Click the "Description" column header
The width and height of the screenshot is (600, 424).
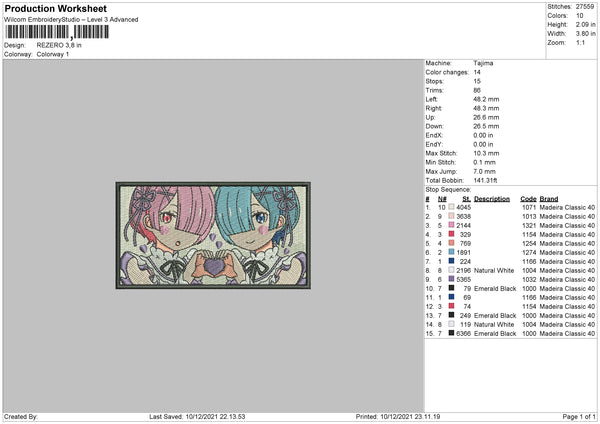pyautogui.click(x=492, y=199)
